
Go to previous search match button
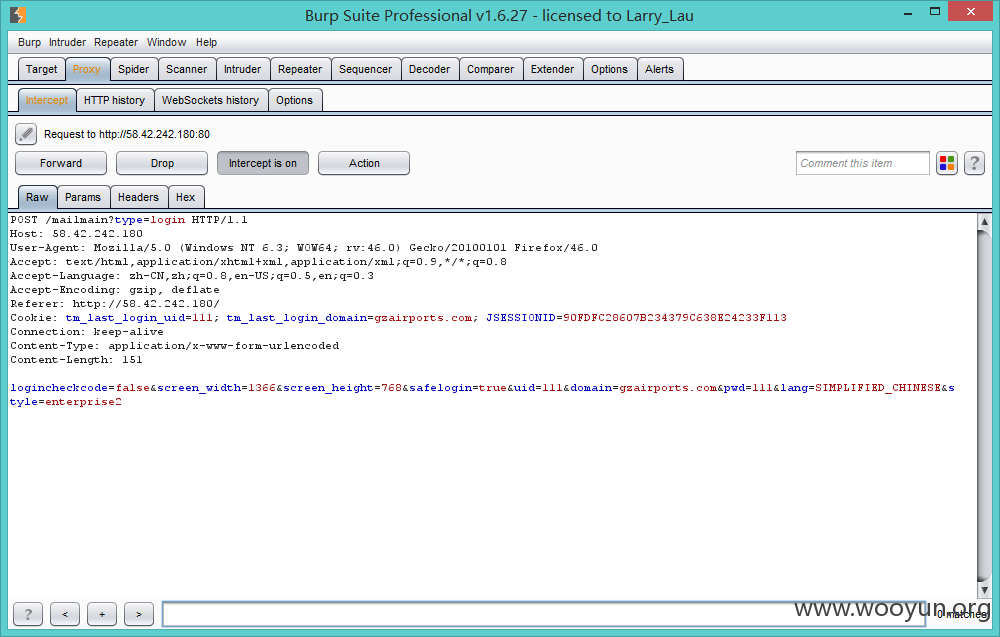coord(65,614)
